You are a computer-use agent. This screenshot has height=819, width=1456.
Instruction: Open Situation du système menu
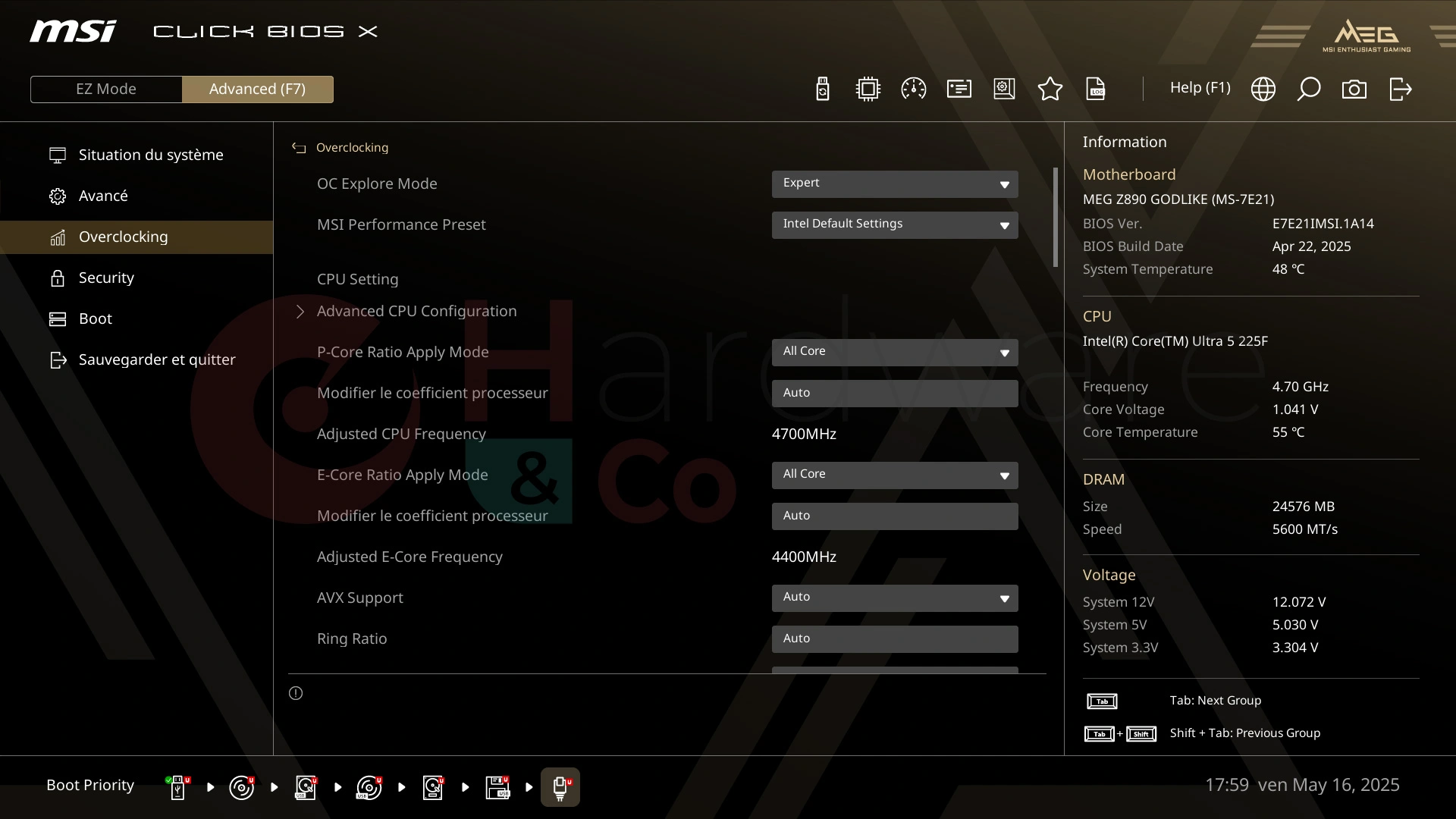(x=136, y=155)
